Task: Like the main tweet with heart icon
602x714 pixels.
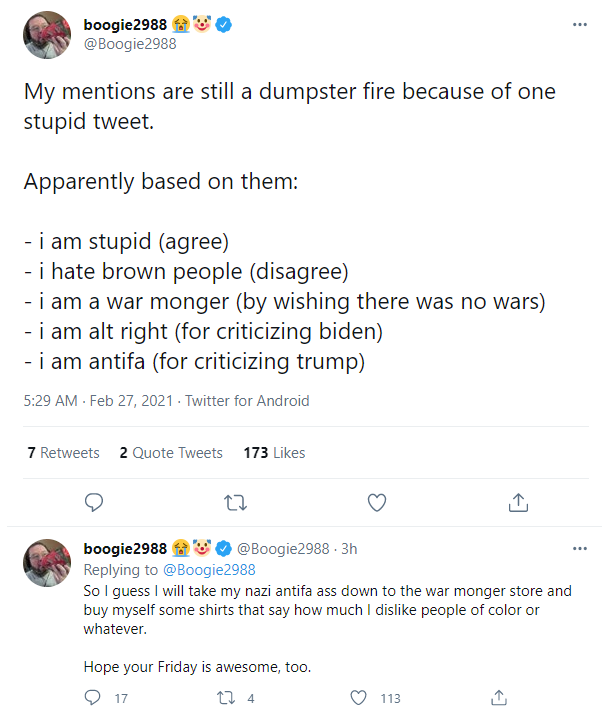Action: [x=377, y=503]
